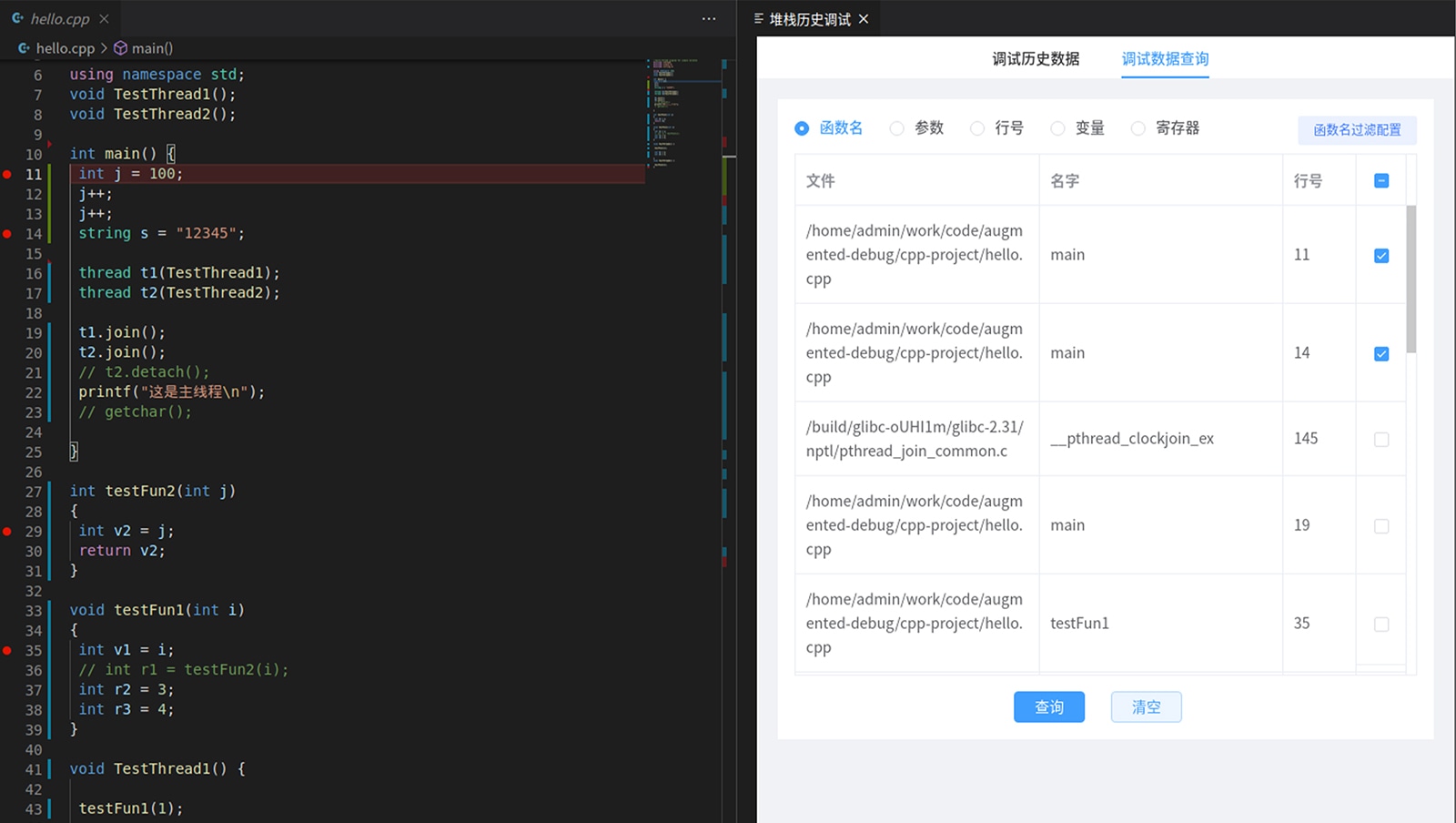Screen dimensions: 1456x823
Task: Toggle the select-all checkbox in table header
Action: point(1381,180)
